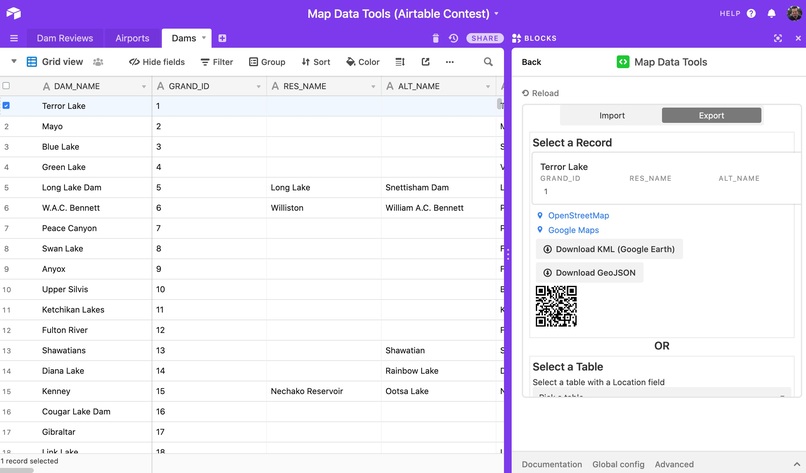The height and width of the screenshot is (473, 806).
Task: Expand the bottom panel chevron
Action: point(796,464)
